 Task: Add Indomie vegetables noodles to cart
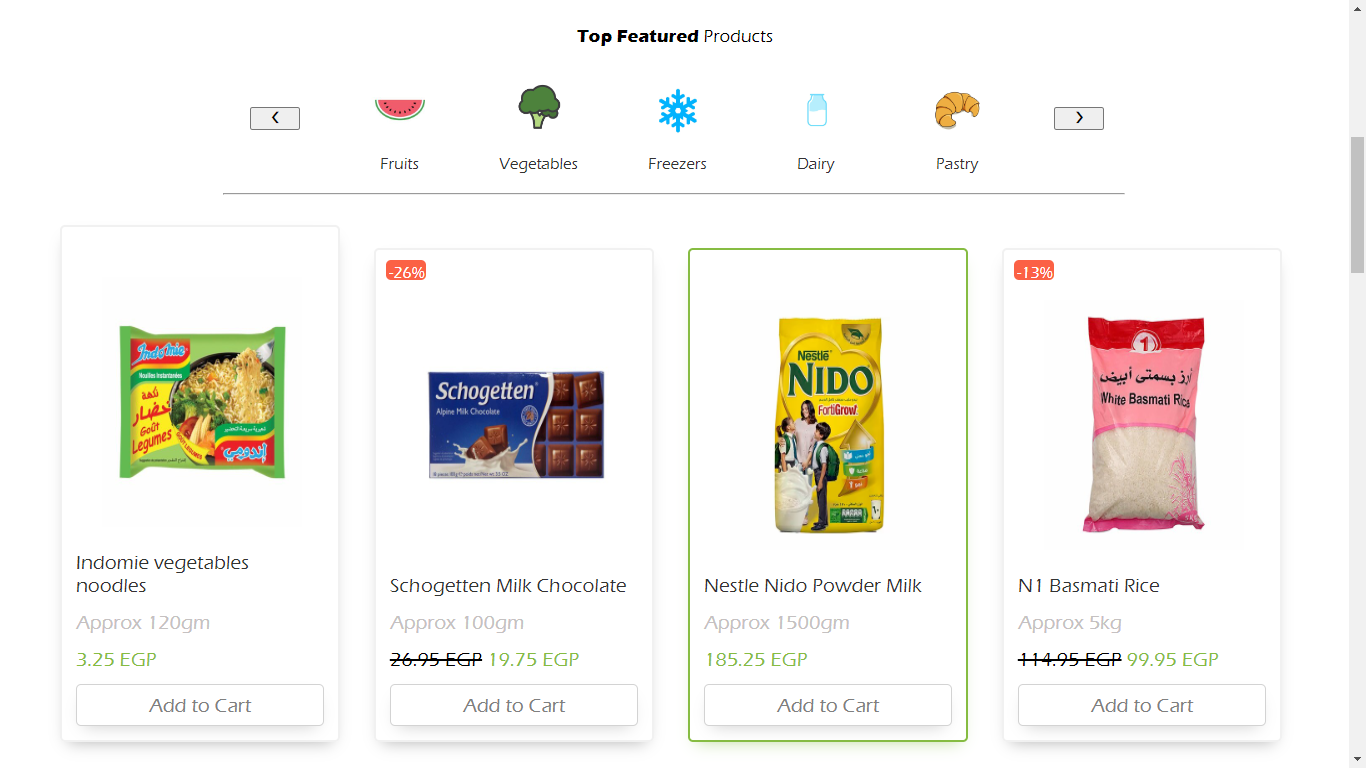tap(199, 705)
